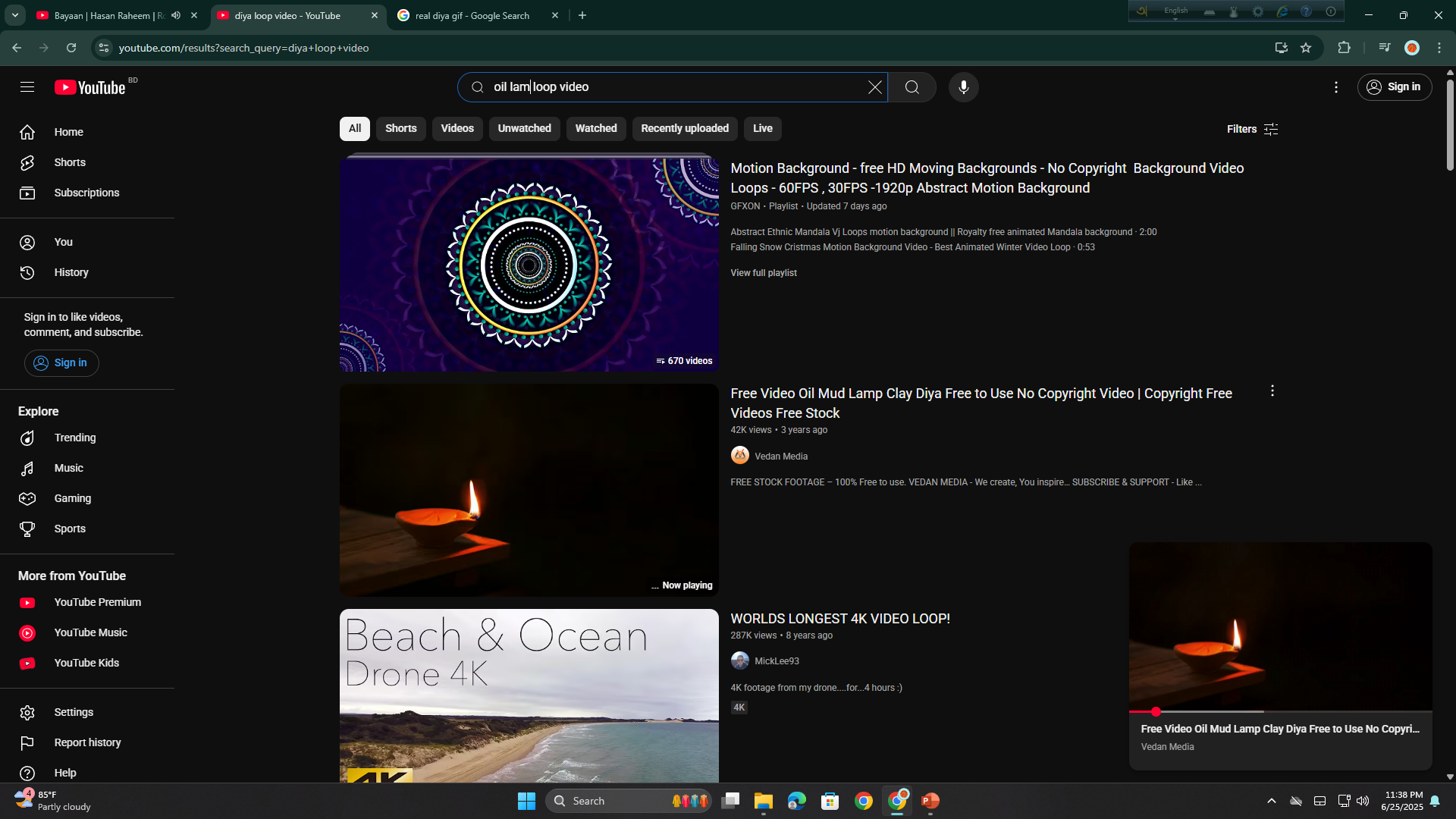Select the Unwatched filter chip
The height and width of the screenshot is (819, 1456).
click(524, 128)
